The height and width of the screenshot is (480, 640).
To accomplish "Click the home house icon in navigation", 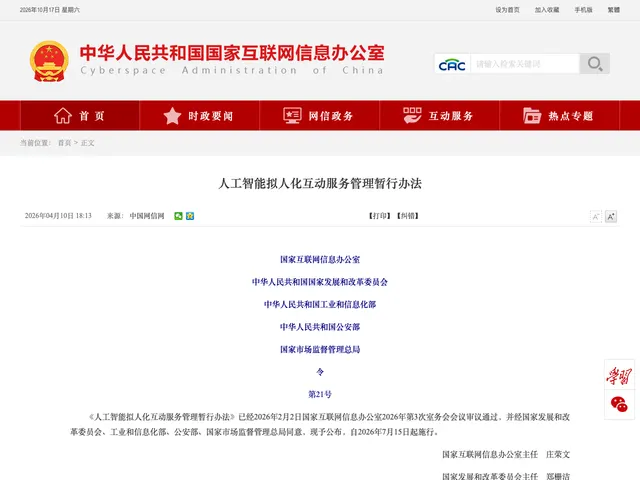I will (63, 116).
